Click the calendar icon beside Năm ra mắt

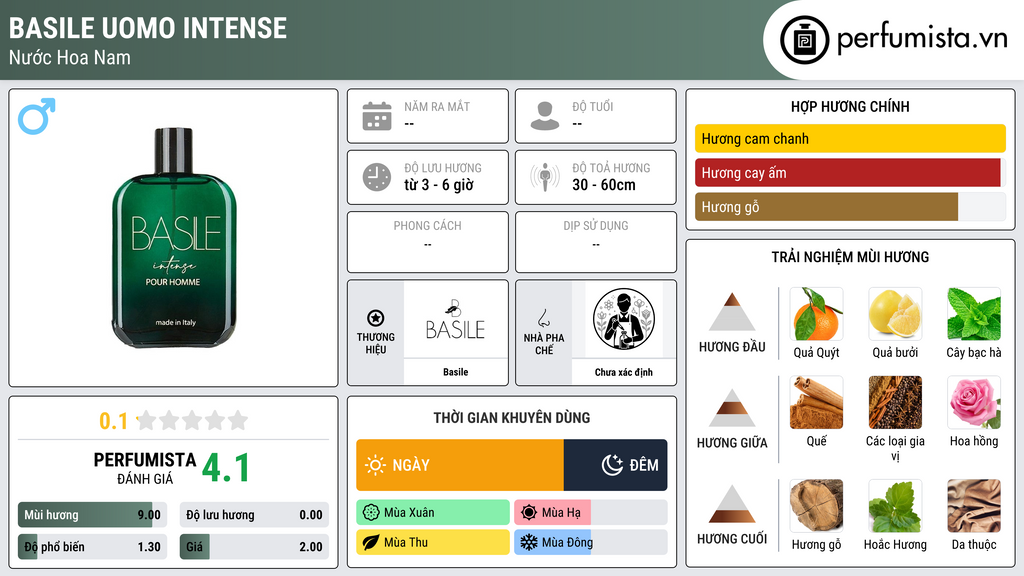377,116
